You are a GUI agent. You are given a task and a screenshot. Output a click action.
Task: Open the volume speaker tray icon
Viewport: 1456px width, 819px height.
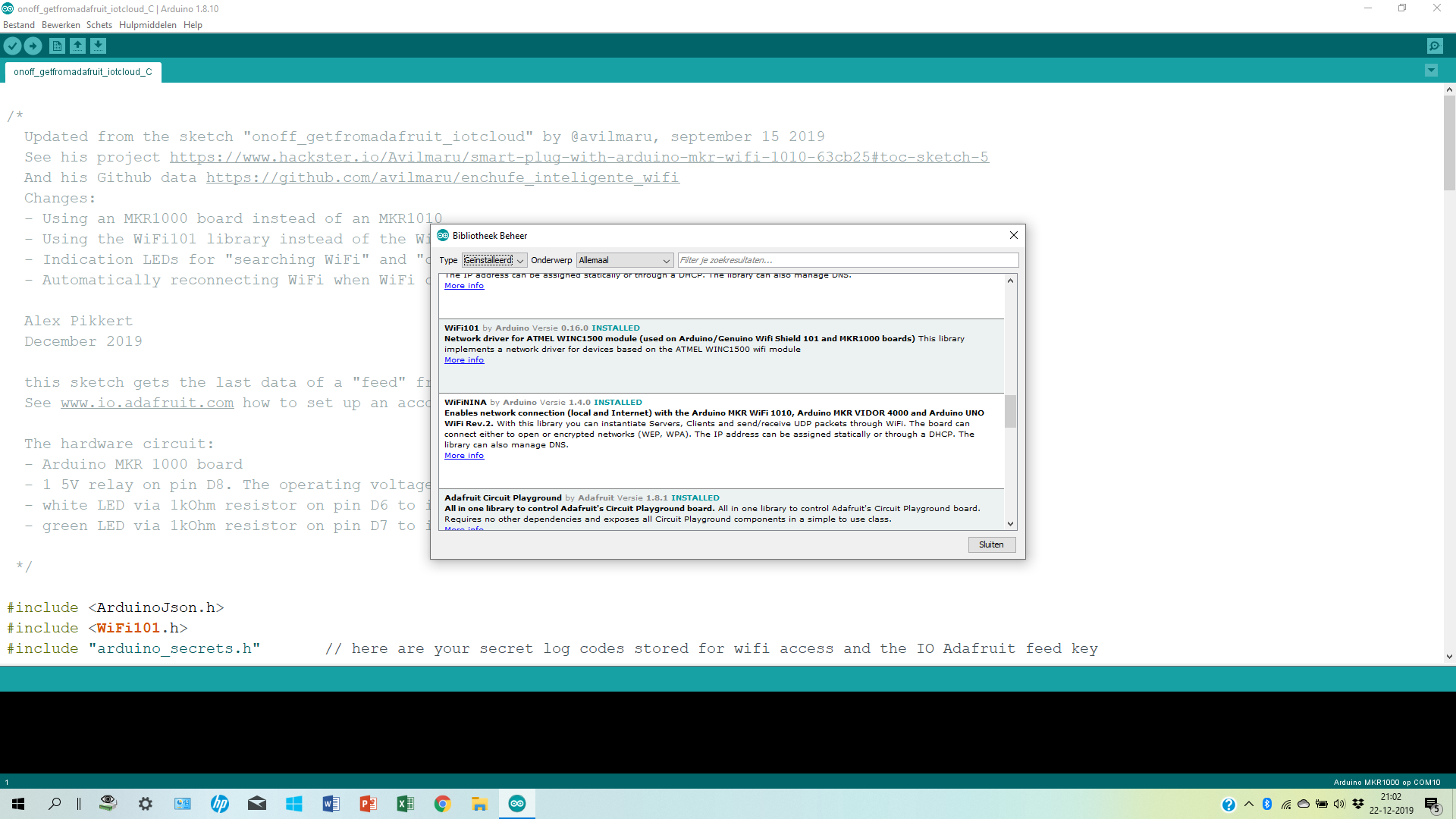1339,804
